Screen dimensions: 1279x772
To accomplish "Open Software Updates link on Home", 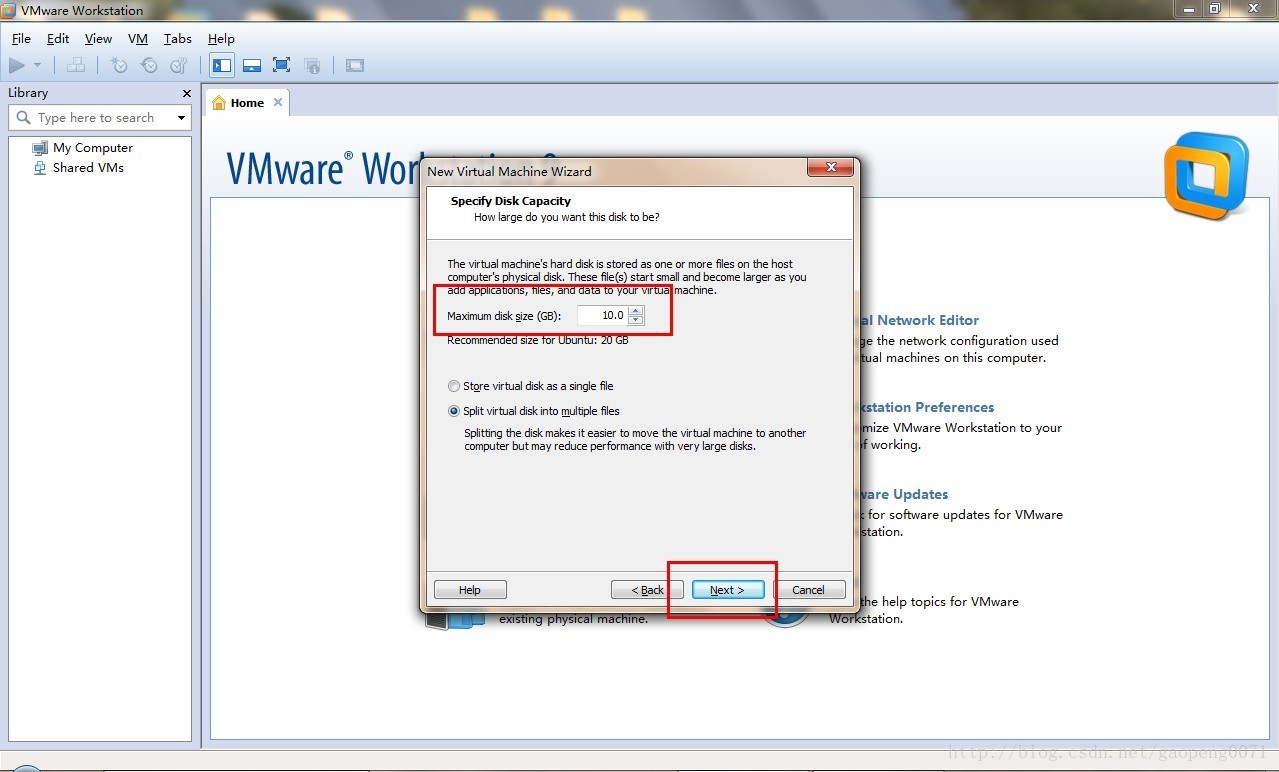I will coord(903,494).
